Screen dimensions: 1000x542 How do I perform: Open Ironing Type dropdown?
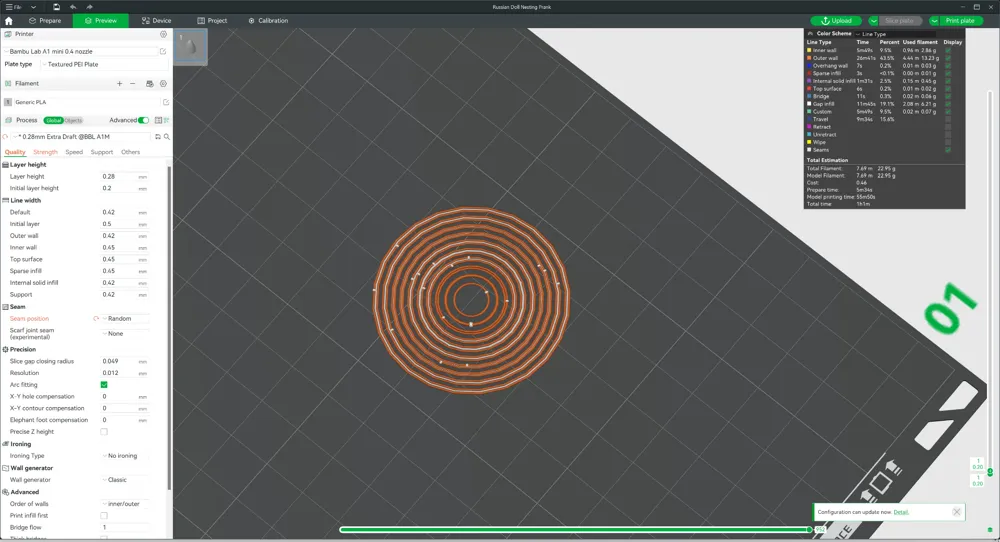click(x=126, y=456)
